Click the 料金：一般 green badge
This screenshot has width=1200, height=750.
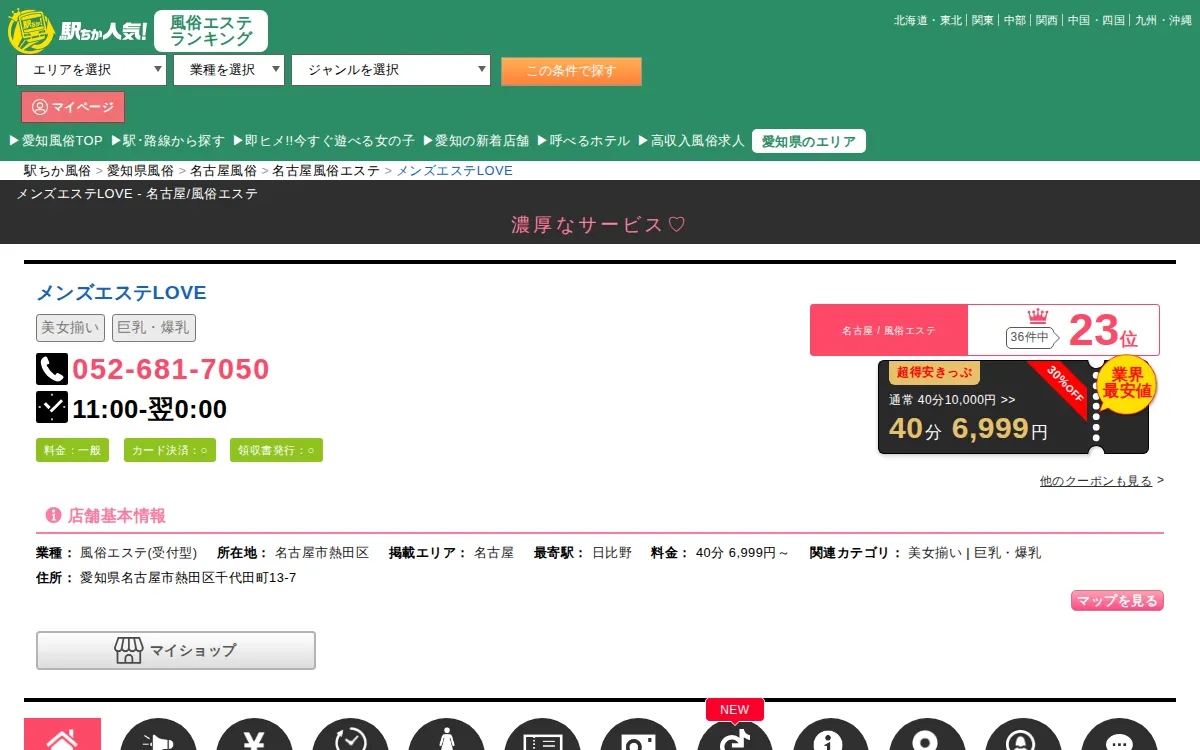[72, 450]
